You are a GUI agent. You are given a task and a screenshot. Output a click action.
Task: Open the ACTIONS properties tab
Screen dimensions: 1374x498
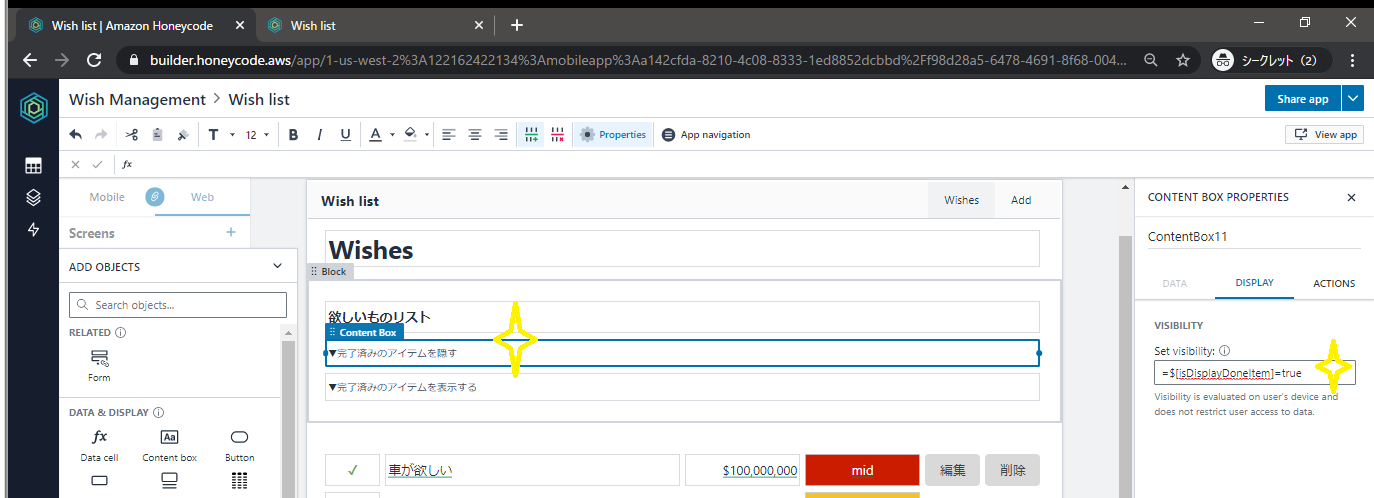click(x=1334, y=283)
